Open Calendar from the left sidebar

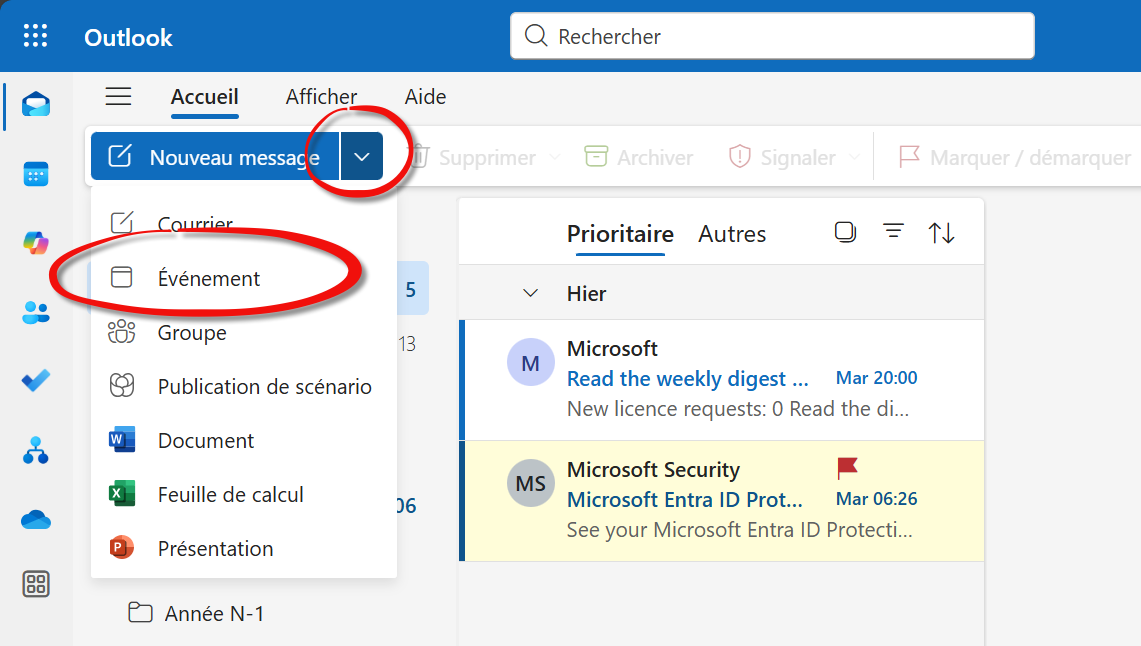click(36, 174)
